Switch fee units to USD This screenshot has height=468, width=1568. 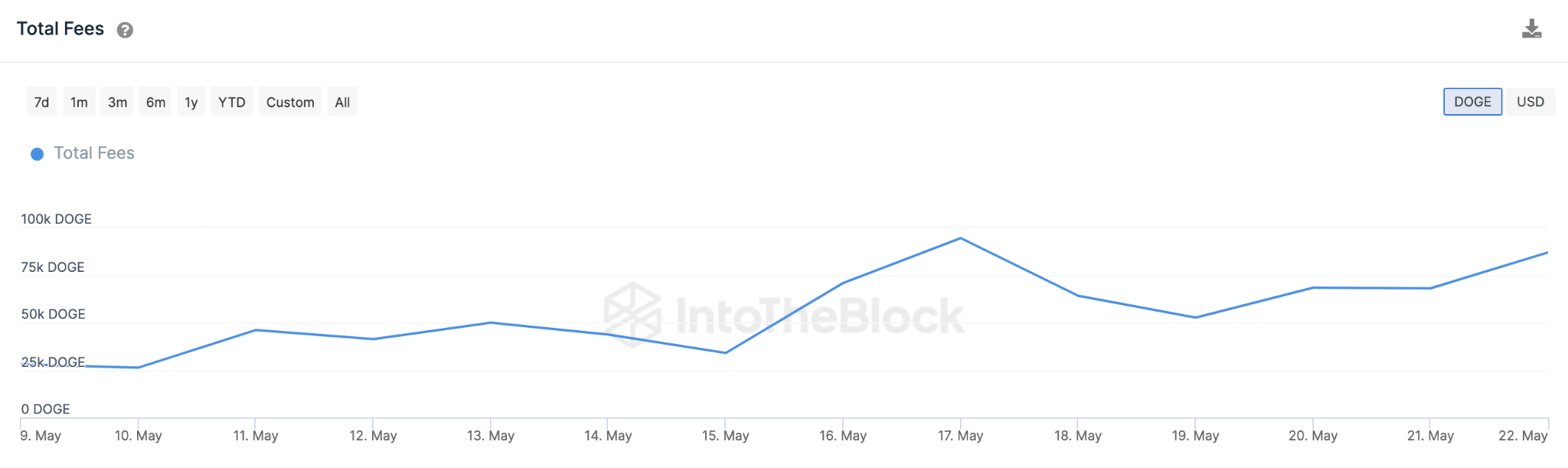click(x=1530, y=102)
